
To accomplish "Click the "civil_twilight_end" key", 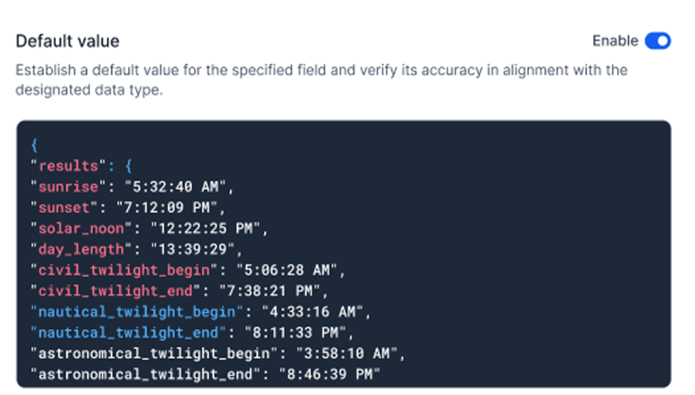I will tap(115, 291).
